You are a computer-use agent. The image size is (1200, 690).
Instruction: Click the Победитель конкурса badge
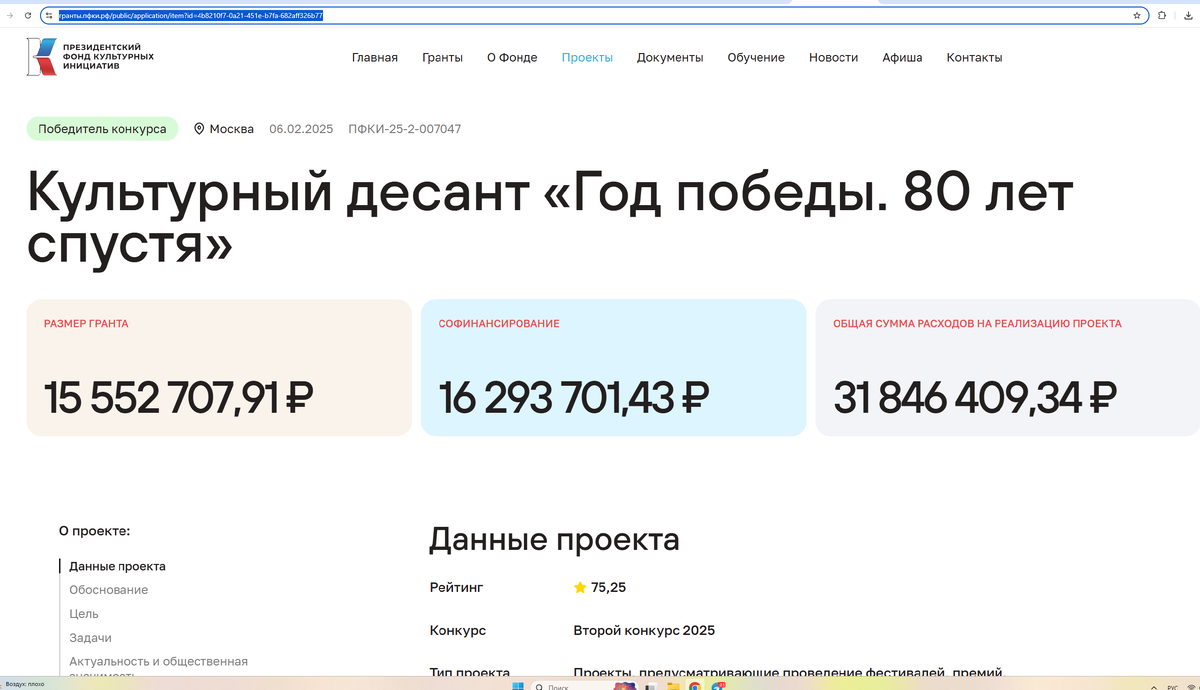(102, 128)
